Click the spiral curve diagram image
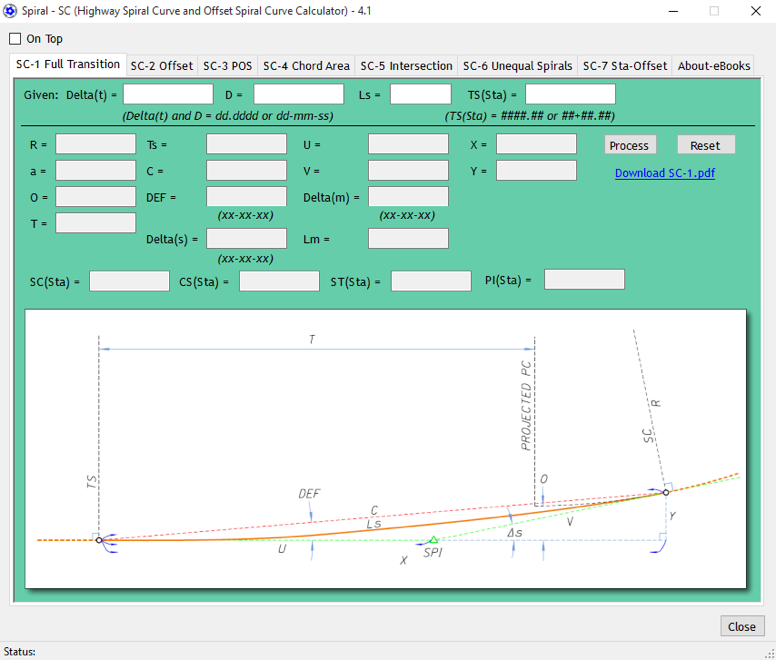 [385, 448]
